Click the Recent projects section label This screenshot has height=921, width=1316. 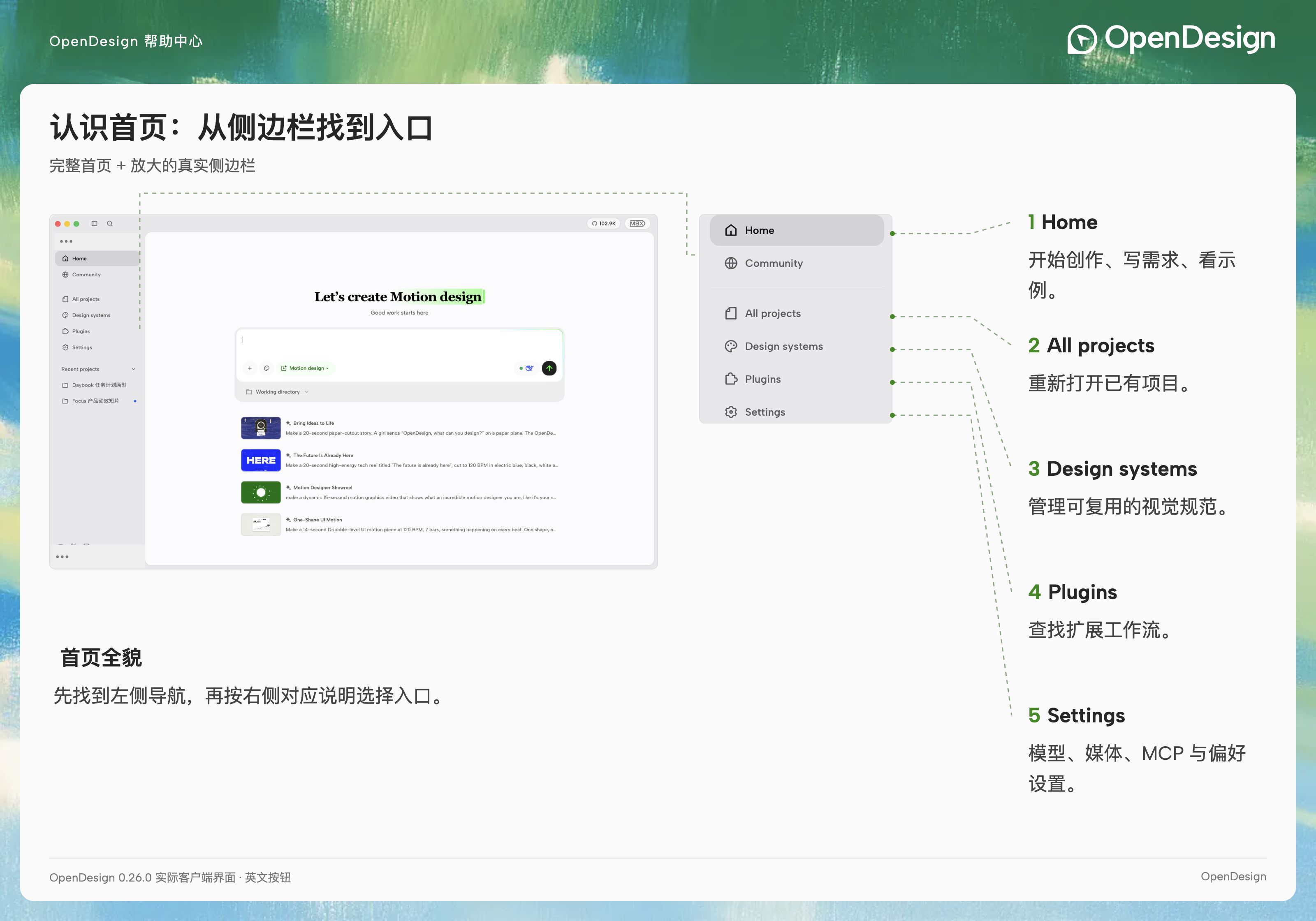(80, 369)
